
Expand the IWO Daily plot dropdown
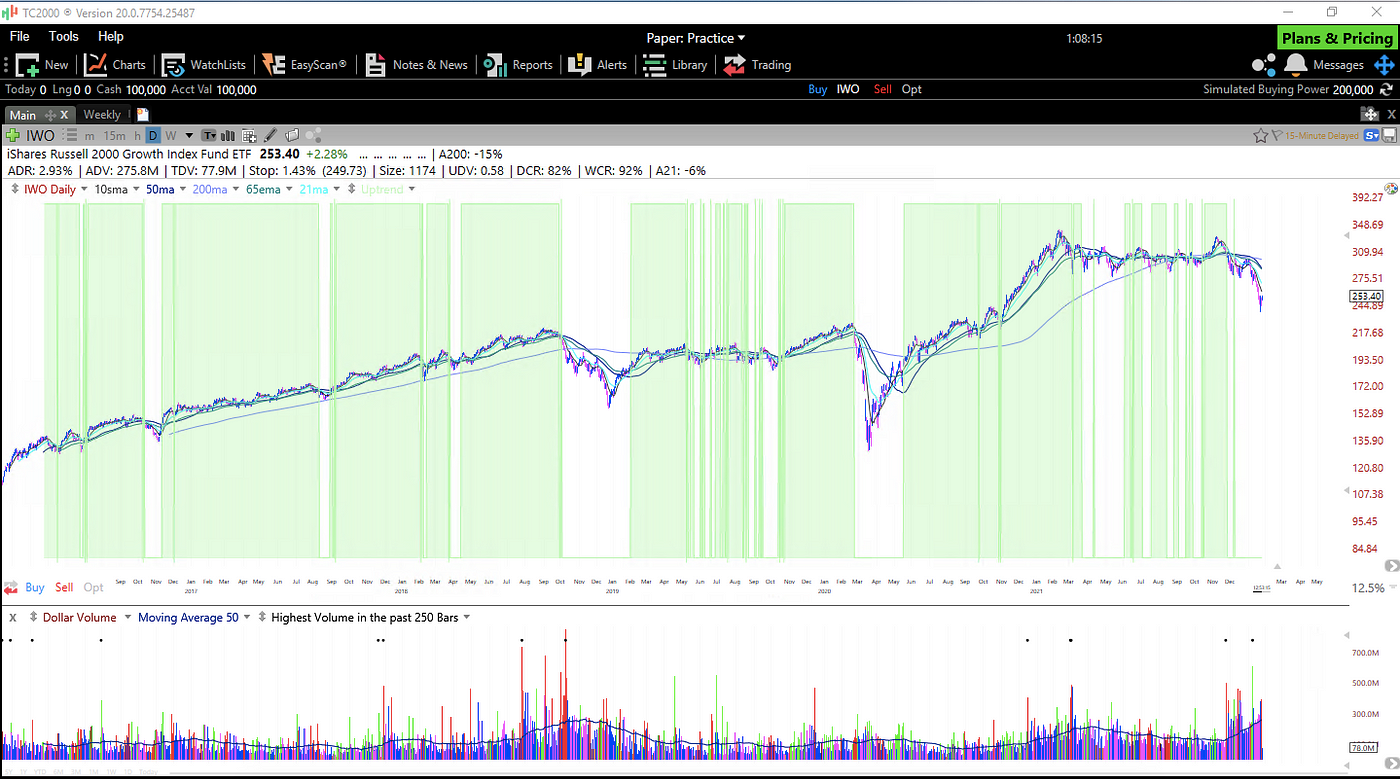pos(84,189)
